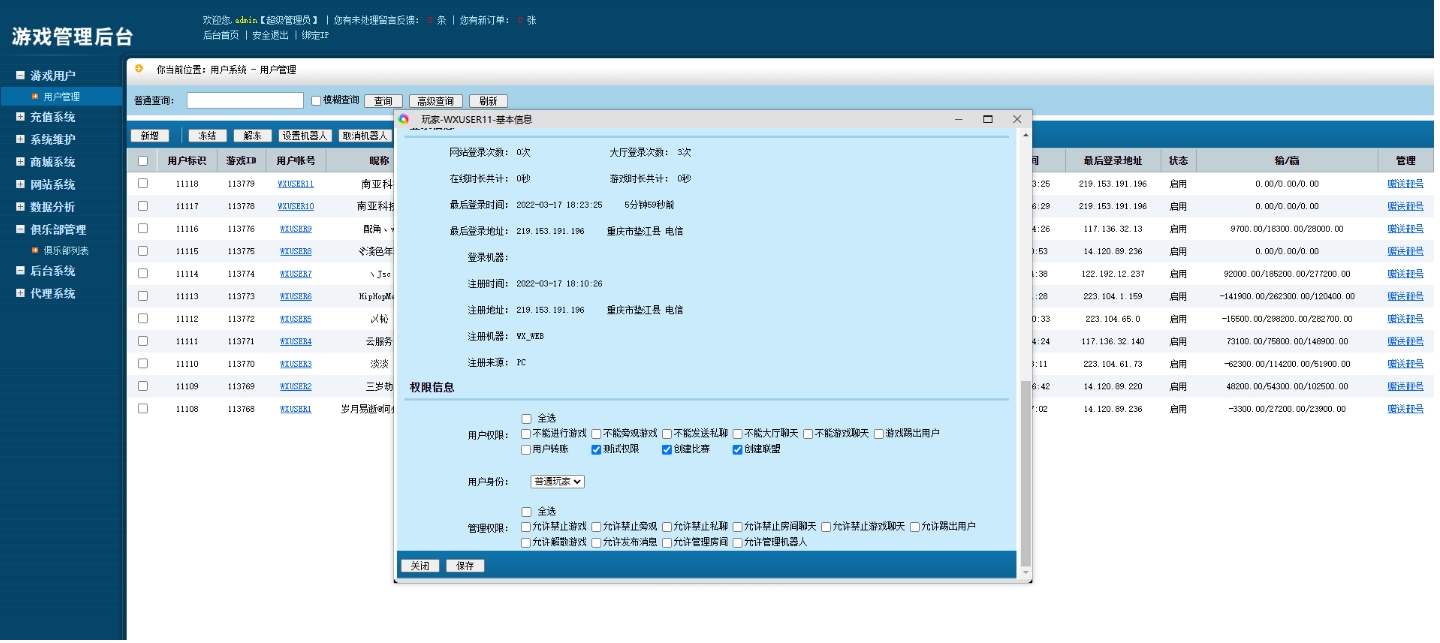Expand the 代理系统 sidebar section
This screenshot has height=643, width=1440.
tap(20, 293)
